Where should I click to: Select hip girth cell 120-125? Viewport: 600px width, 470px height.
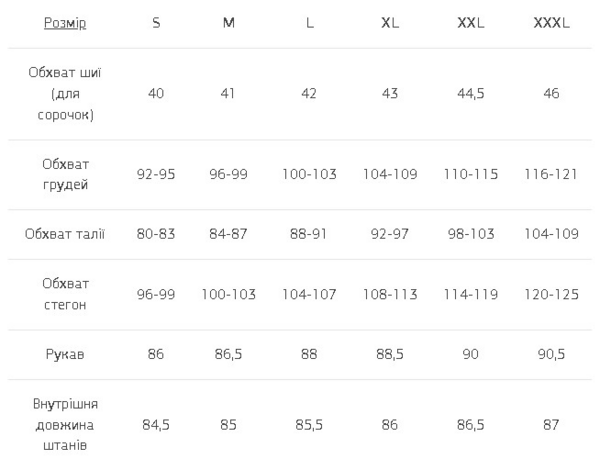550,295
